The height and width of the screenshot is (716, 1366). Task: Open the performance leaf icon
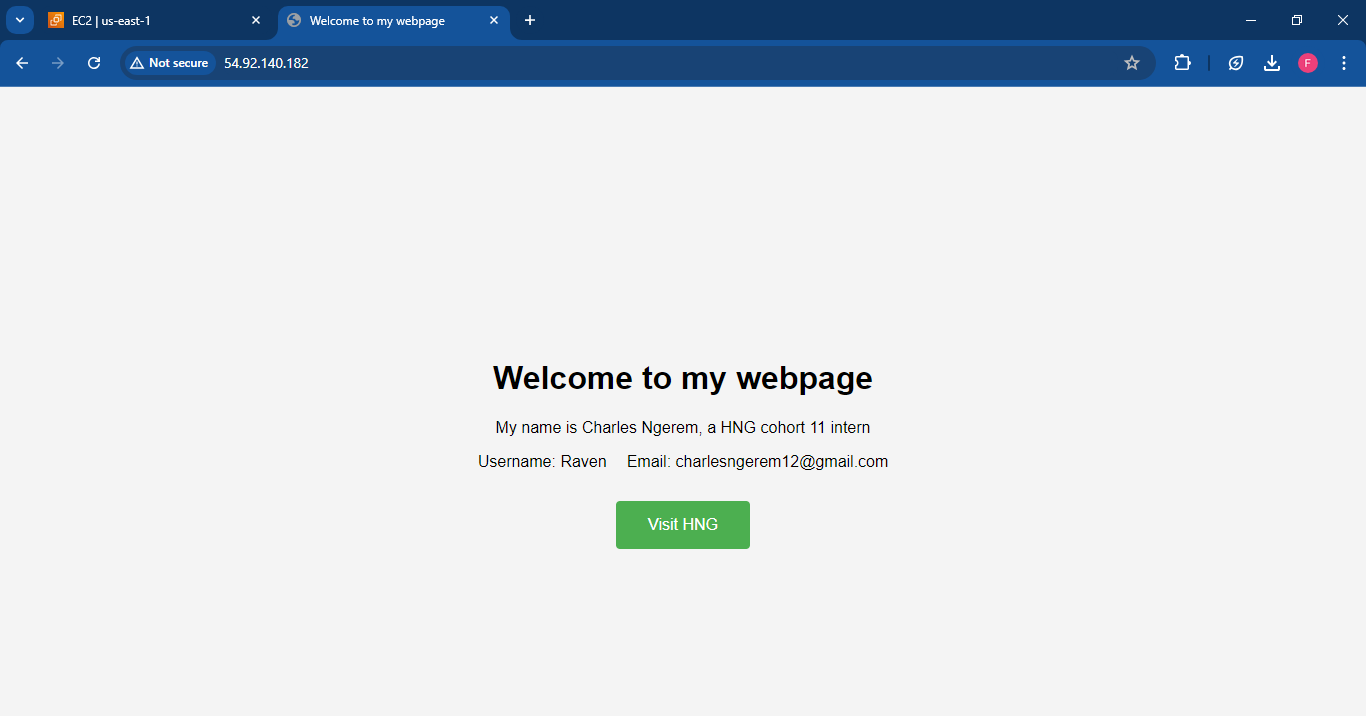pyautogui.click(x=1236, y=62)
